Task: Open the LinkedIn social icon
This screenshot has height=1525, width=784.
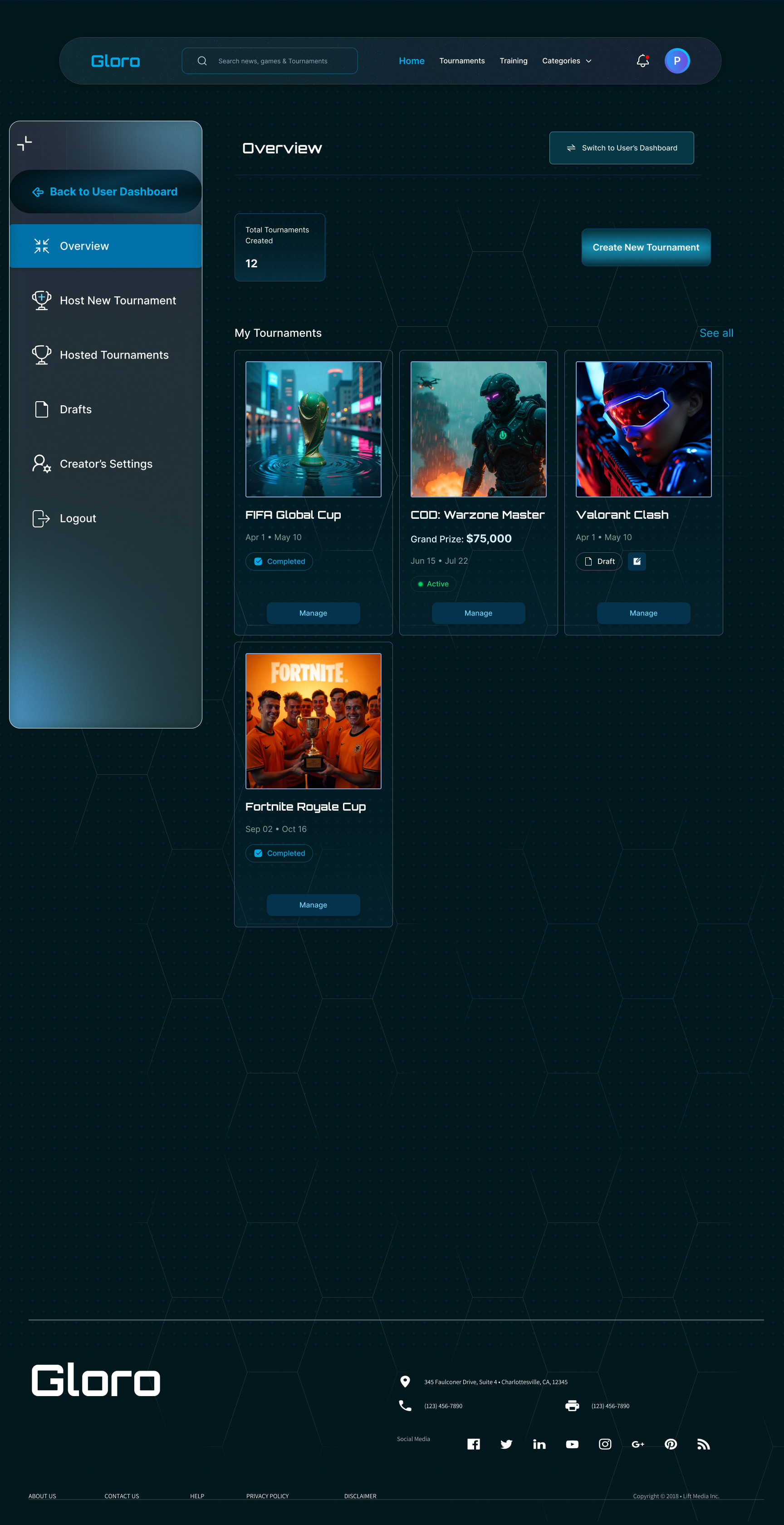Action: [x=539, y=1444]
